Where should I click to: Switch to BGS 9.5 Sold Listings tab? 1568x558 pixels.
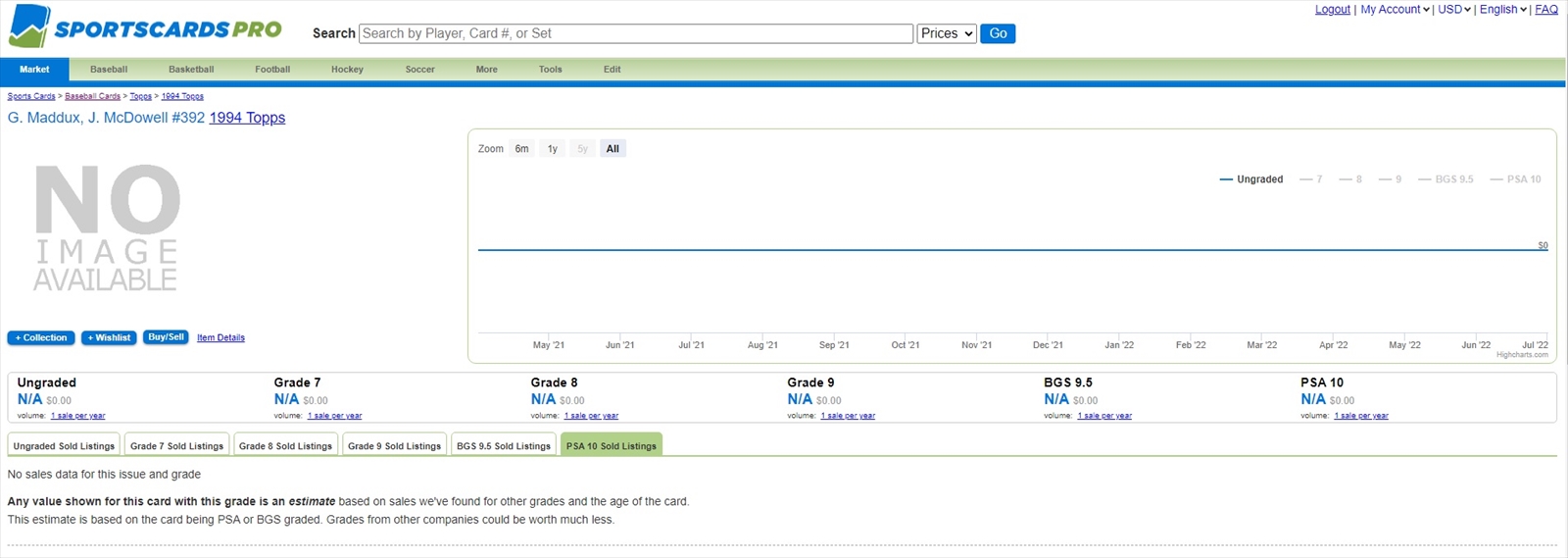pos(504,445)
